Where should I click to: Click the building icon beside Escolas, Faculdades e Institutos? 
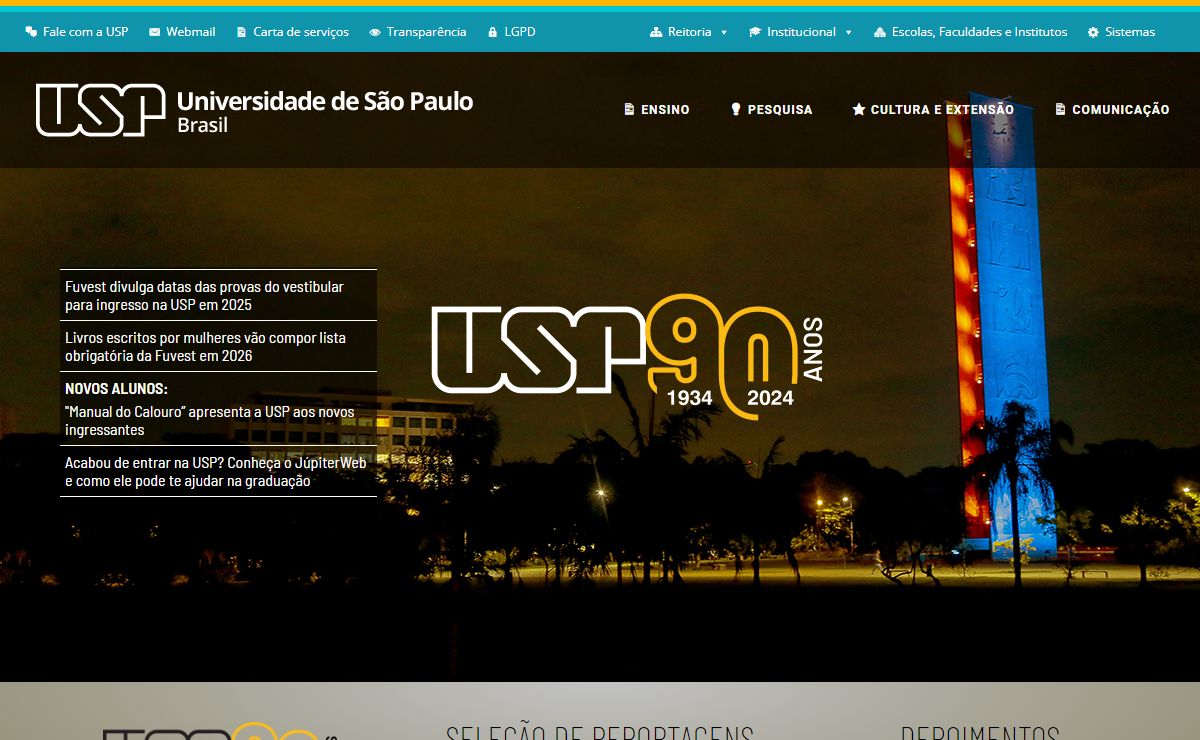(880, 32)
